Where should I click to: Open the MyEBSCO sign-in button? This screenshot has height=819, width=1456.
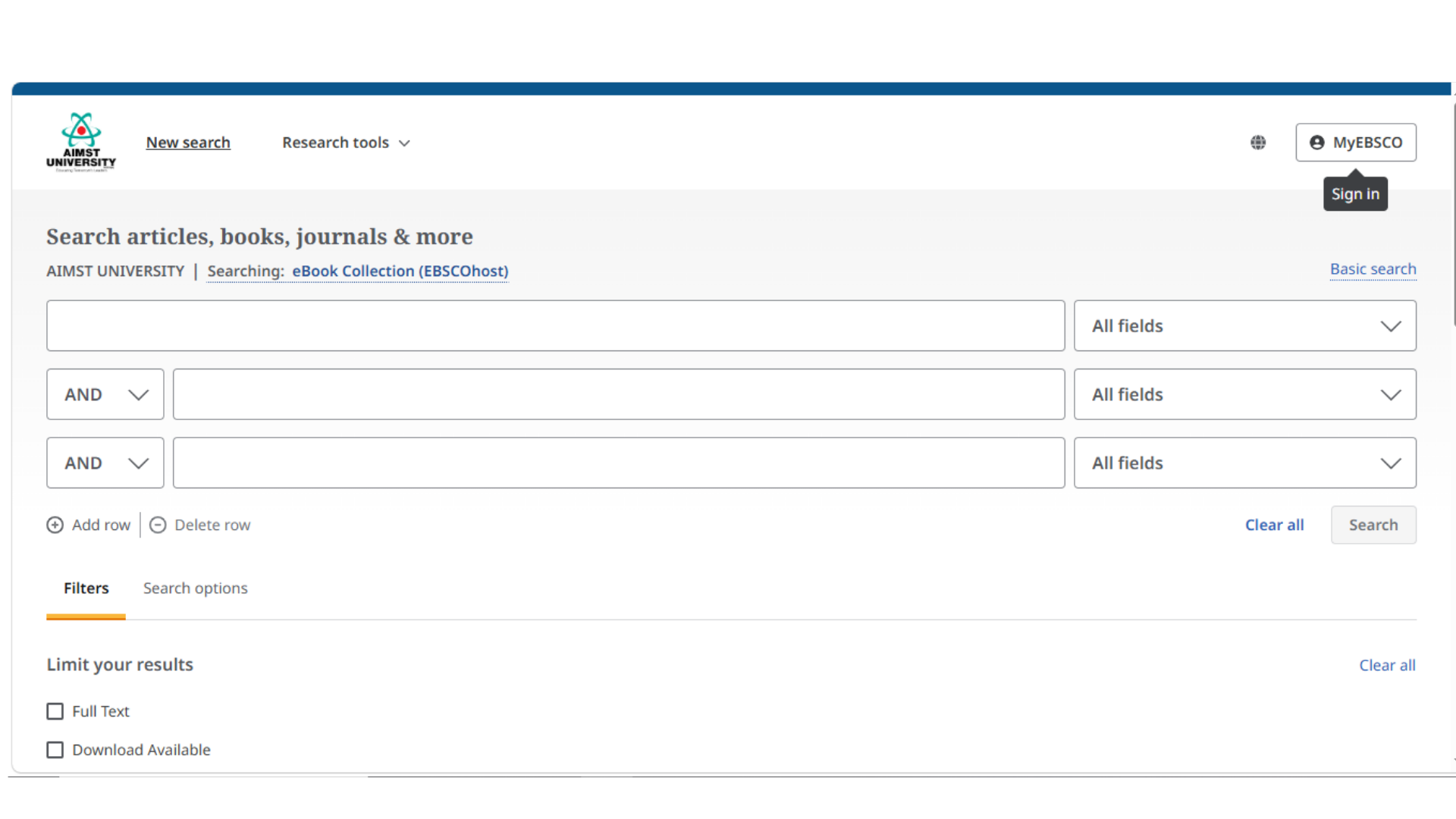coord(1356,143)
